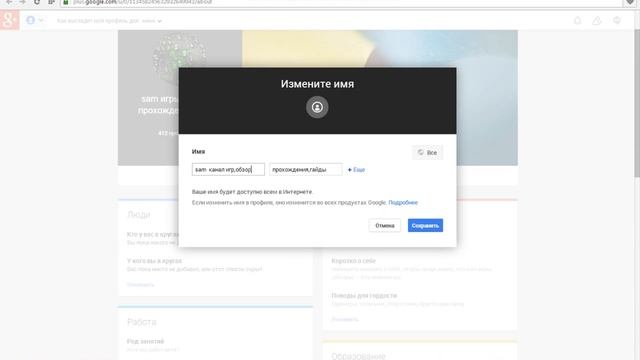This screenshot has width=640, height=360.
Task: Click the browser reload icon
Action: coord(37,2)
